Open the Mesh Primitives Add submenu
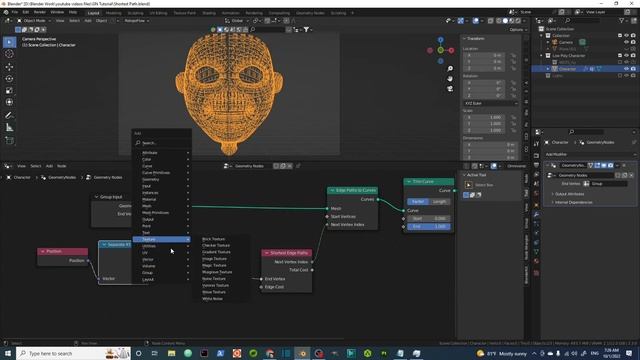 click(x=162, y=213)
